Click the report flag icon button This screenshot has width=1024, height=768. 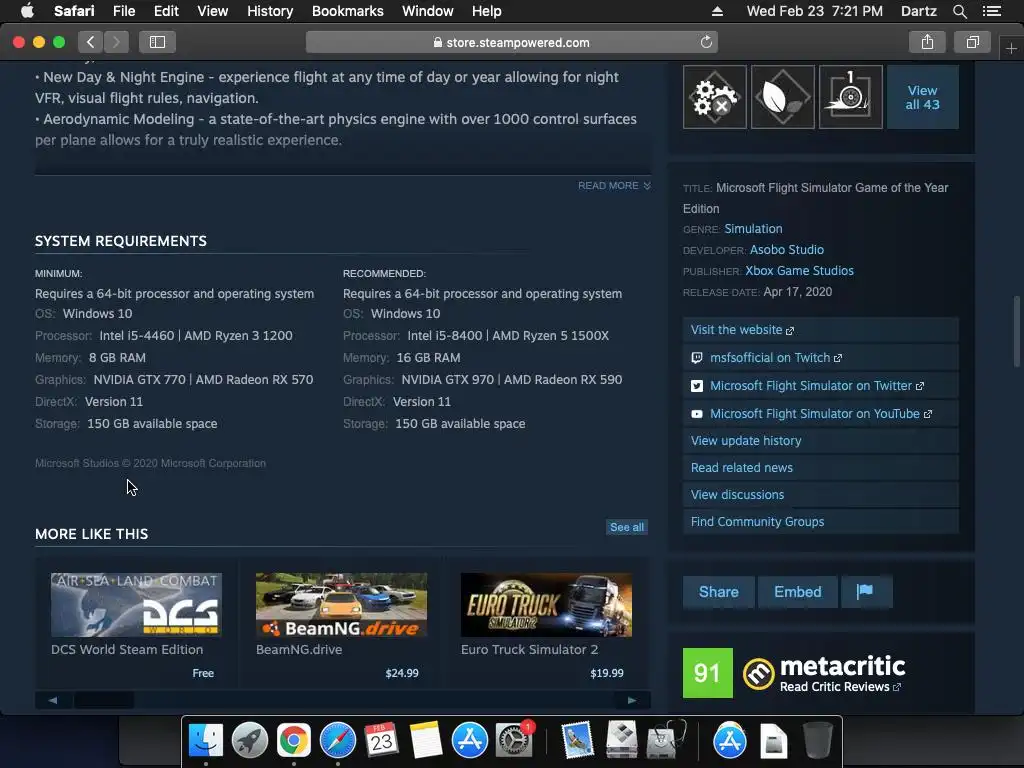pos(866,592)
